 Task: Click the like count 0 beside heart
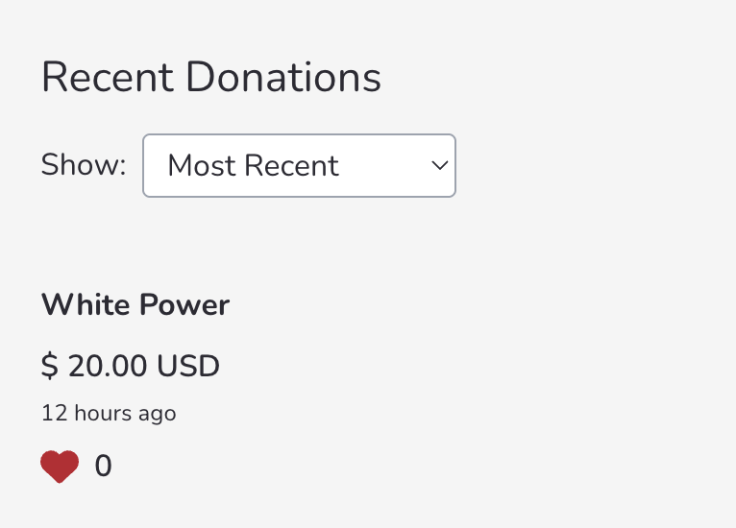tap(103, 466)
